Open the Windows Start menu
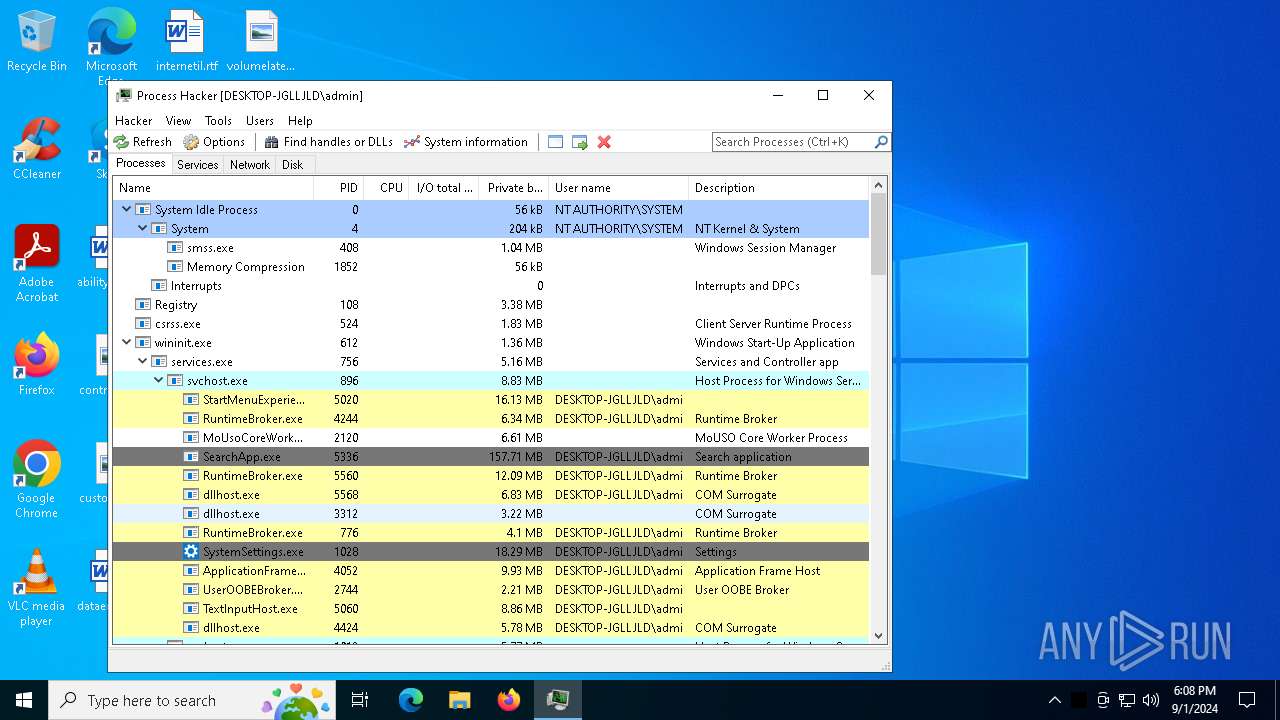The height and width of the screenshot is (720, 1280). click(24, 700)
